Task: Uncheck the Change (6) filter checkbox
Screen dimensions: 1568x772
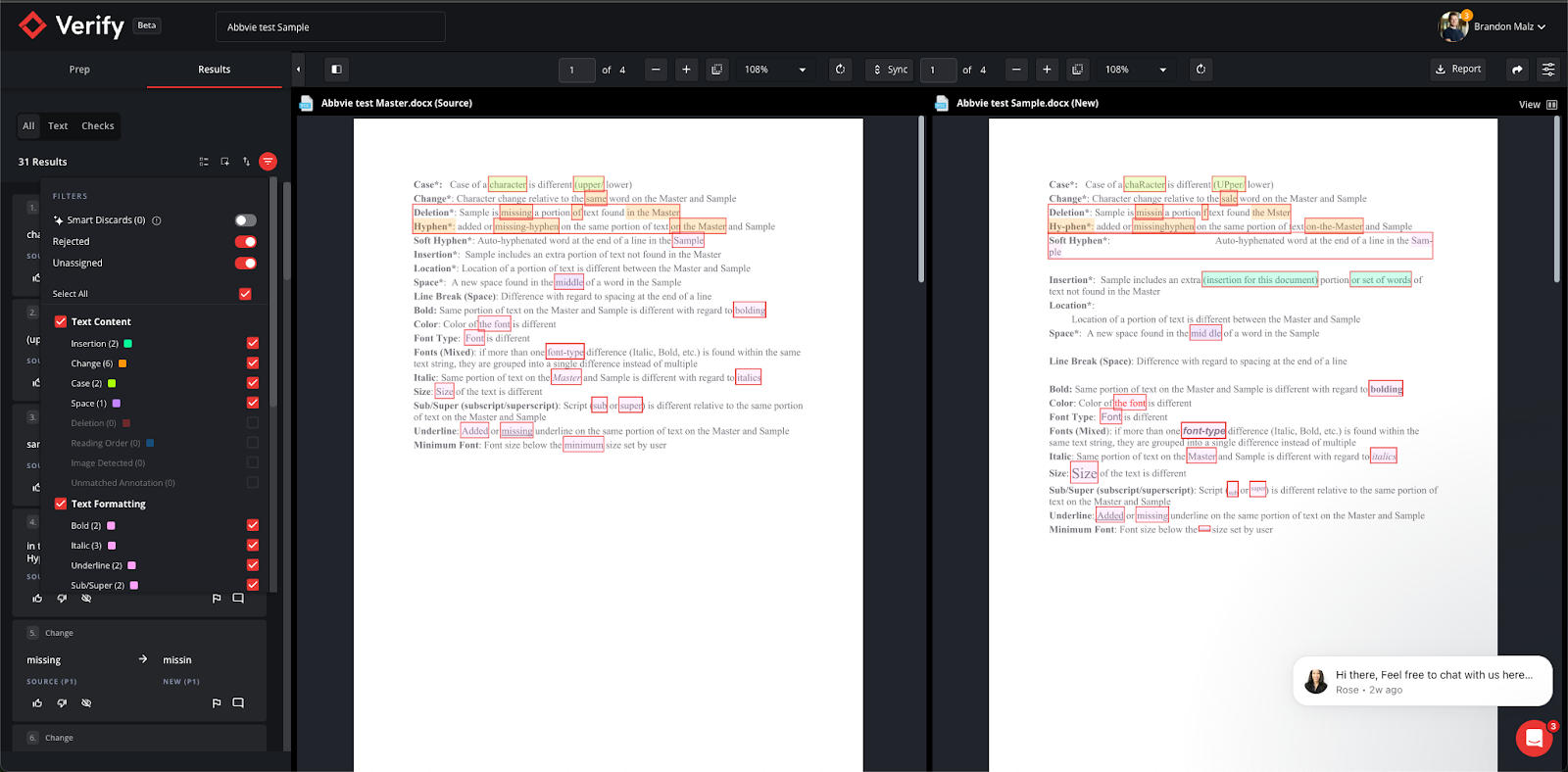Action: 253,363
